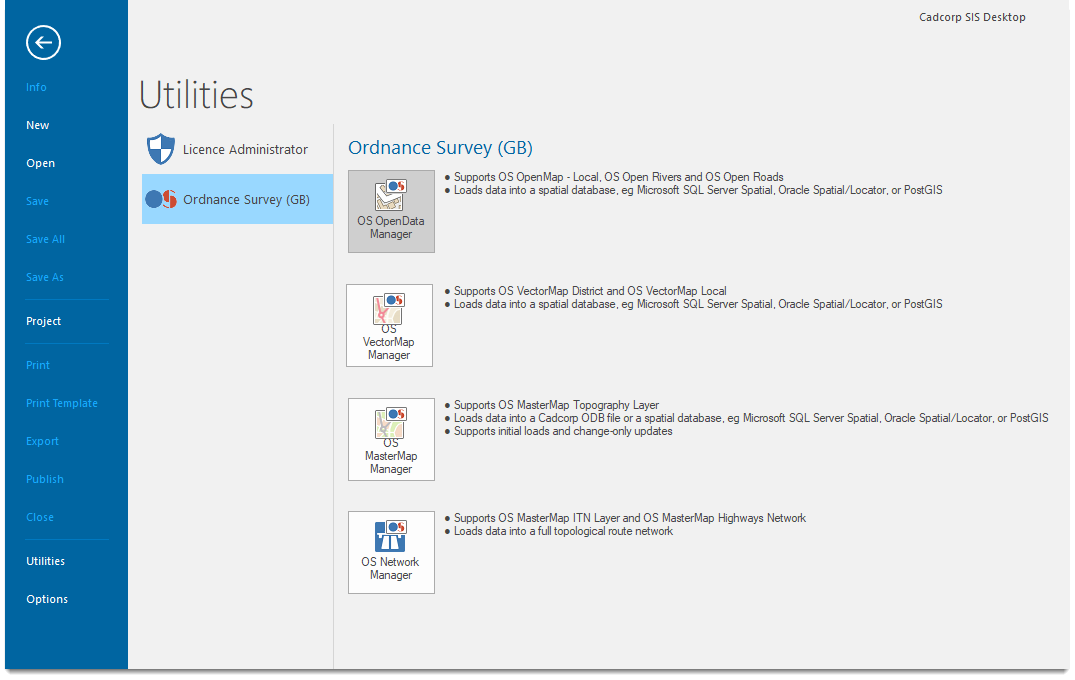Viewport: 1075px width, 680px height.
Task: Launch OS VectorMap Manager
Action: tap(389, 326)
